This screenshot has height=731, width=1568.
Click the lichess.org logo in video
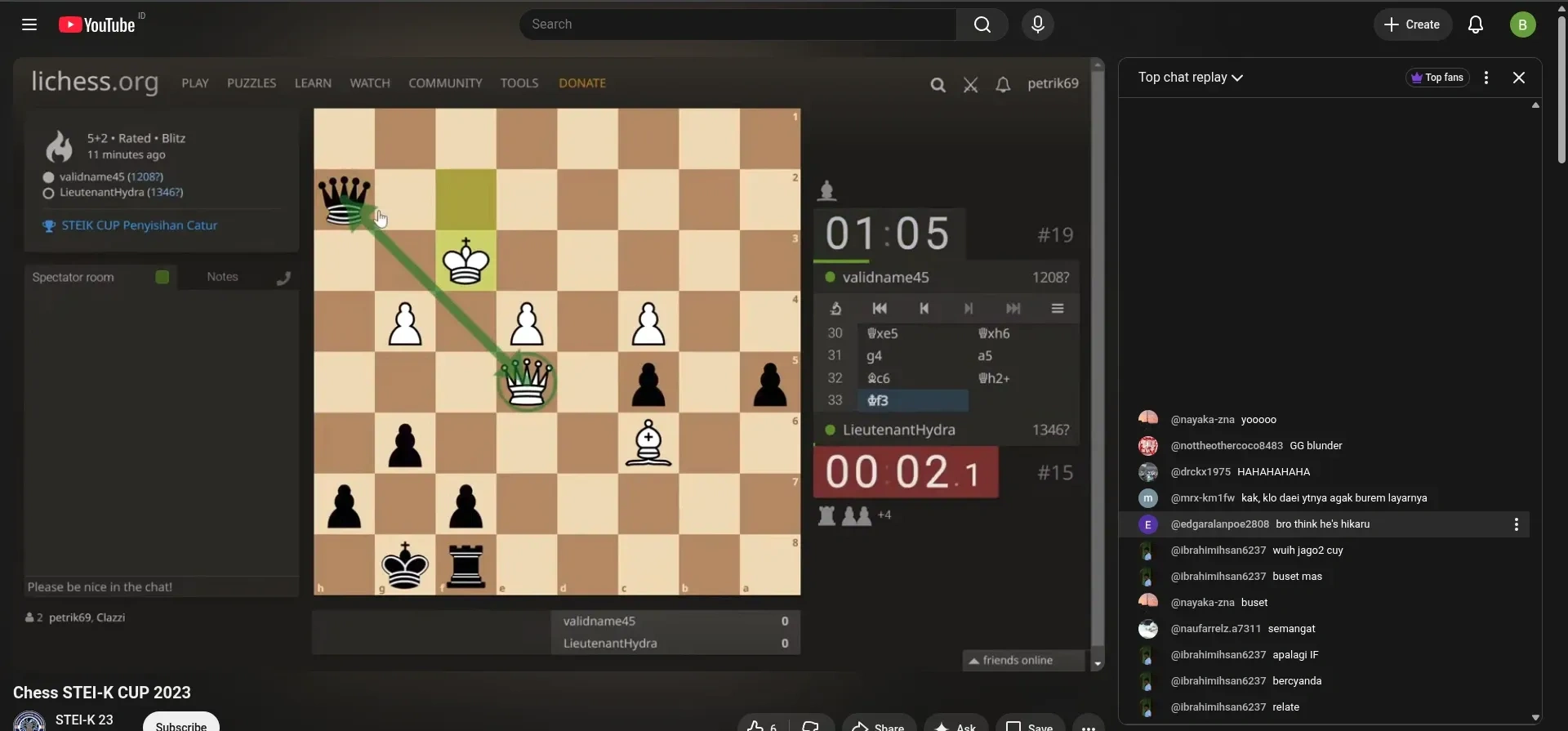pos(95,82)
